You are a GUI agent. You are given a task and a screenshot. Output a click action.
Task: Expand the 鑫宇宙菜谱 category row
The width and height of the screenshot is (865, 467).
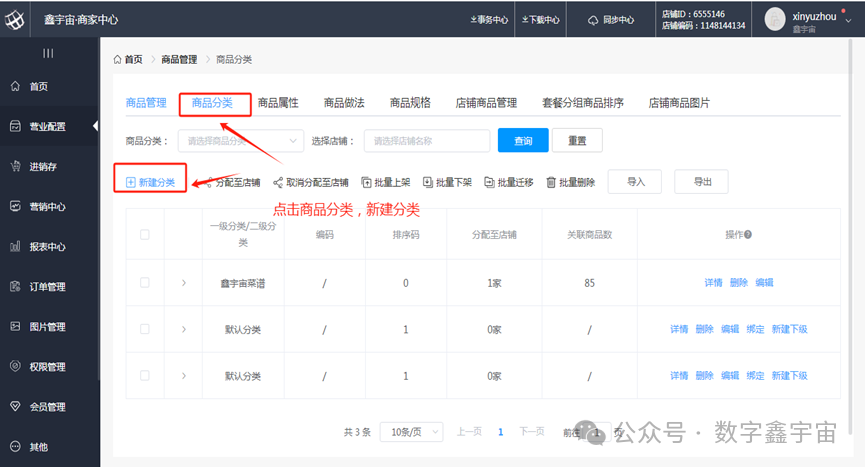[x=184, y=283]
